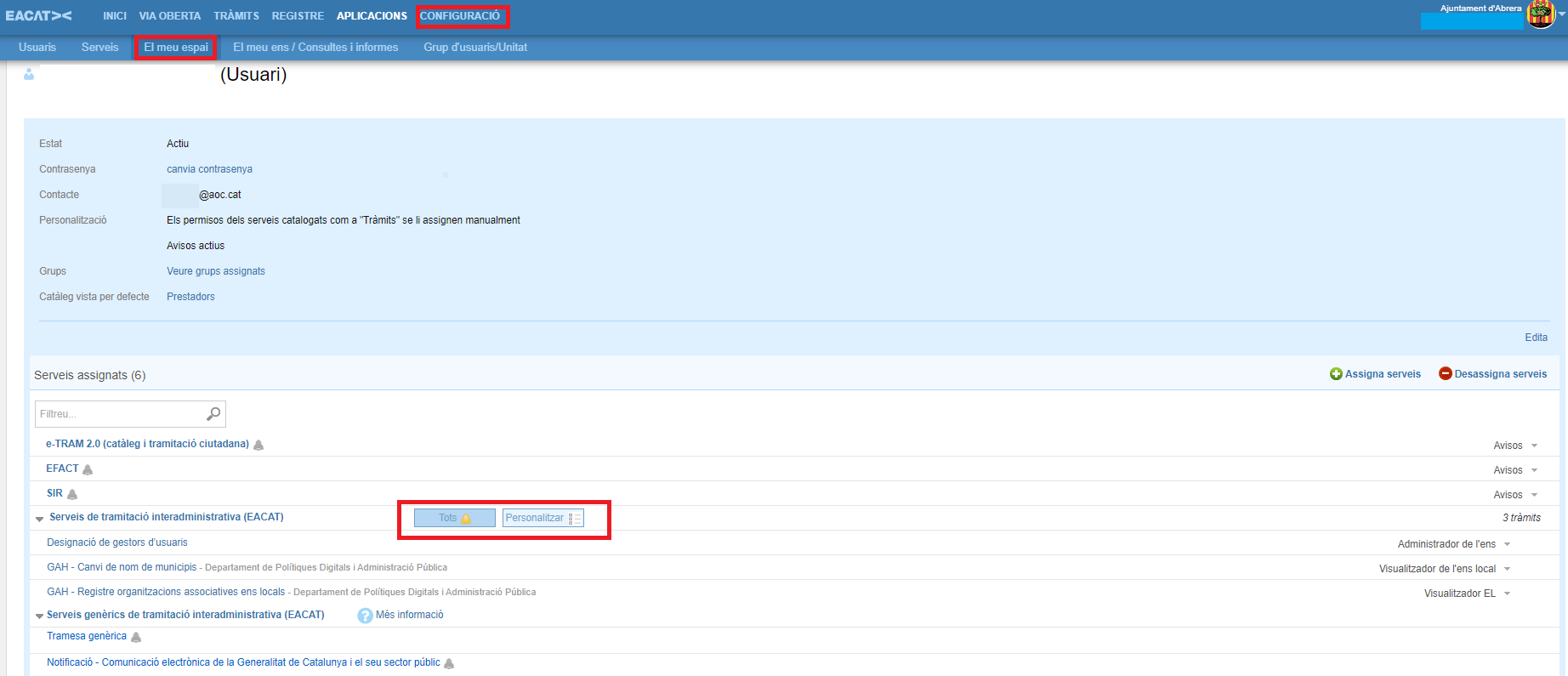Click bell icon next to e-TRAM 2.0
This screenshot has height=676, width=1568.
point(258,445)
